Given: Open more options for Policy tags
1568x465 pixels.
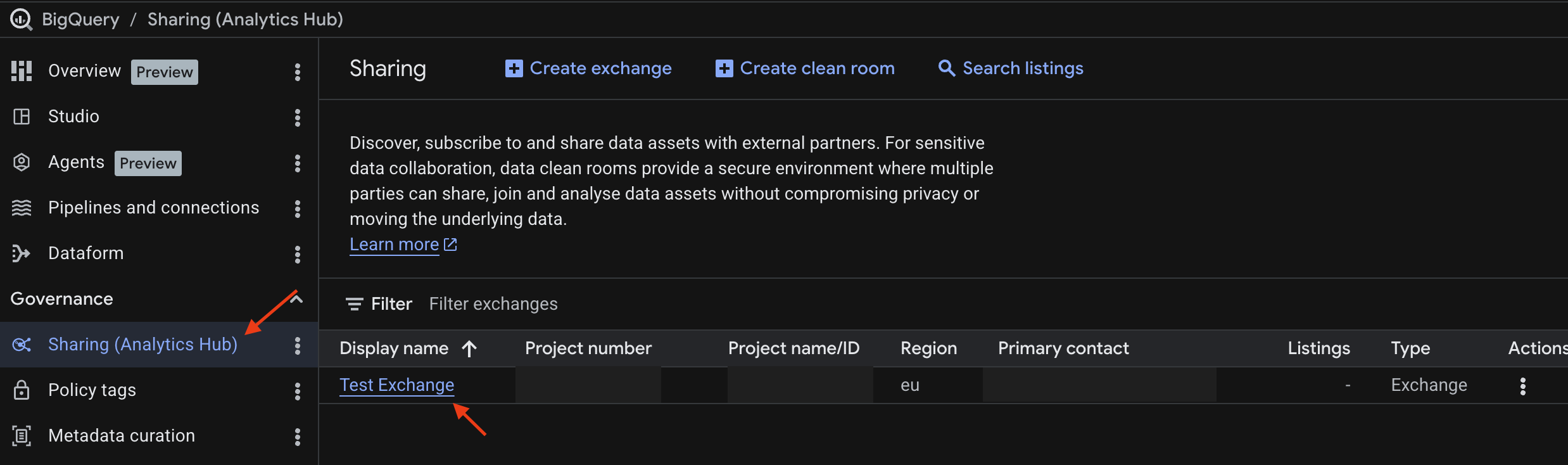Looking at the screenshot, I should pyautogui.click(x=297, y=391).
